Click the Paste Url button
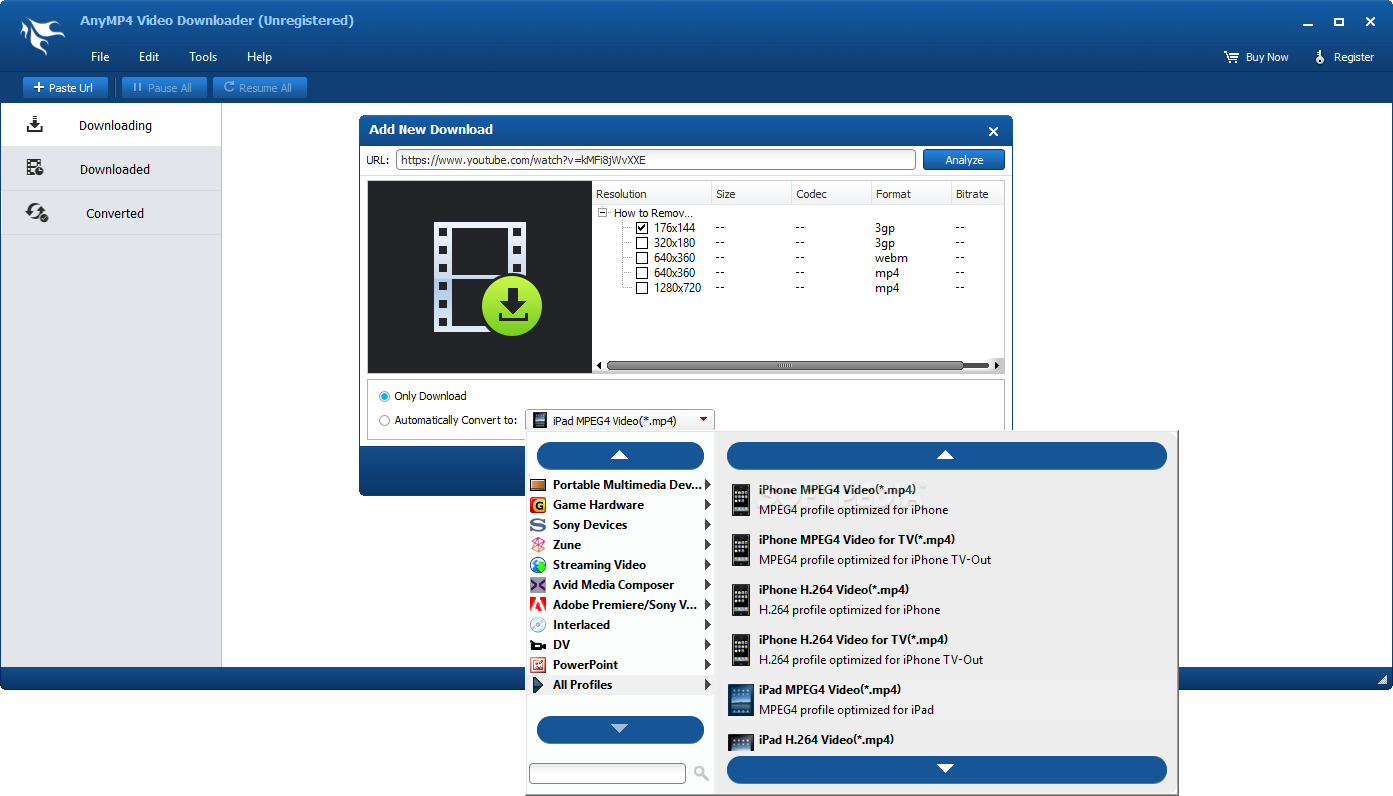The width and height of the screenshot is (1393, 796). [65, 88]
